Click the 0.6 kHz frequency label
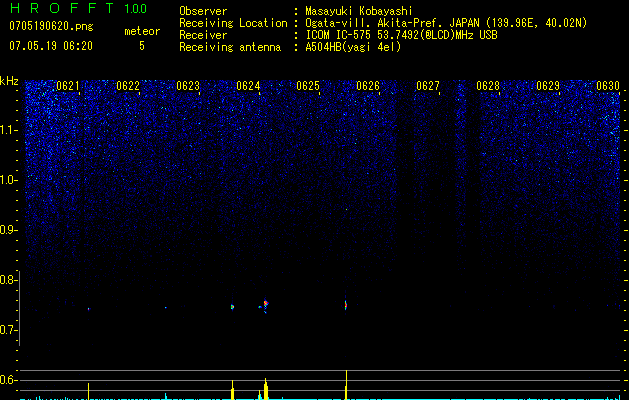The width and height of the screenshot is (629, 400). point(8,380)
